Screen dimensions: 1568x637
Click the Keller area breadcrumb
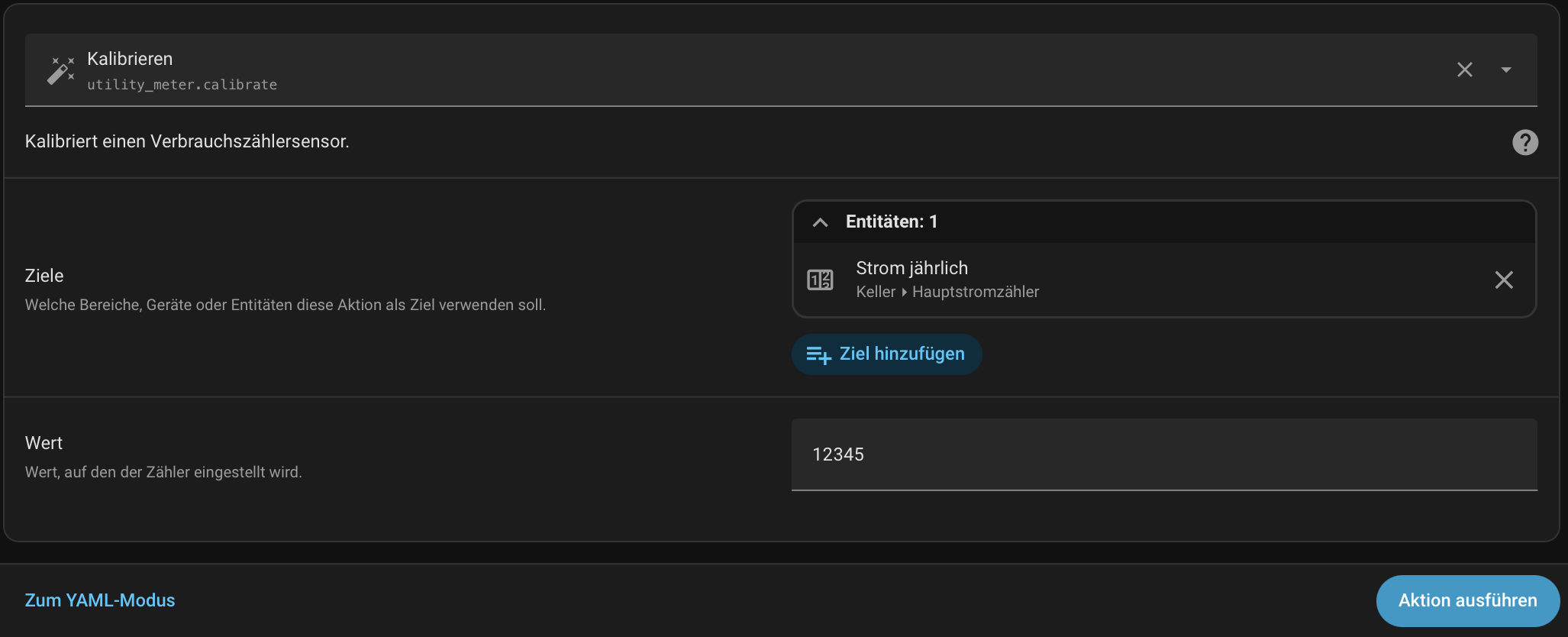point(875,292)
